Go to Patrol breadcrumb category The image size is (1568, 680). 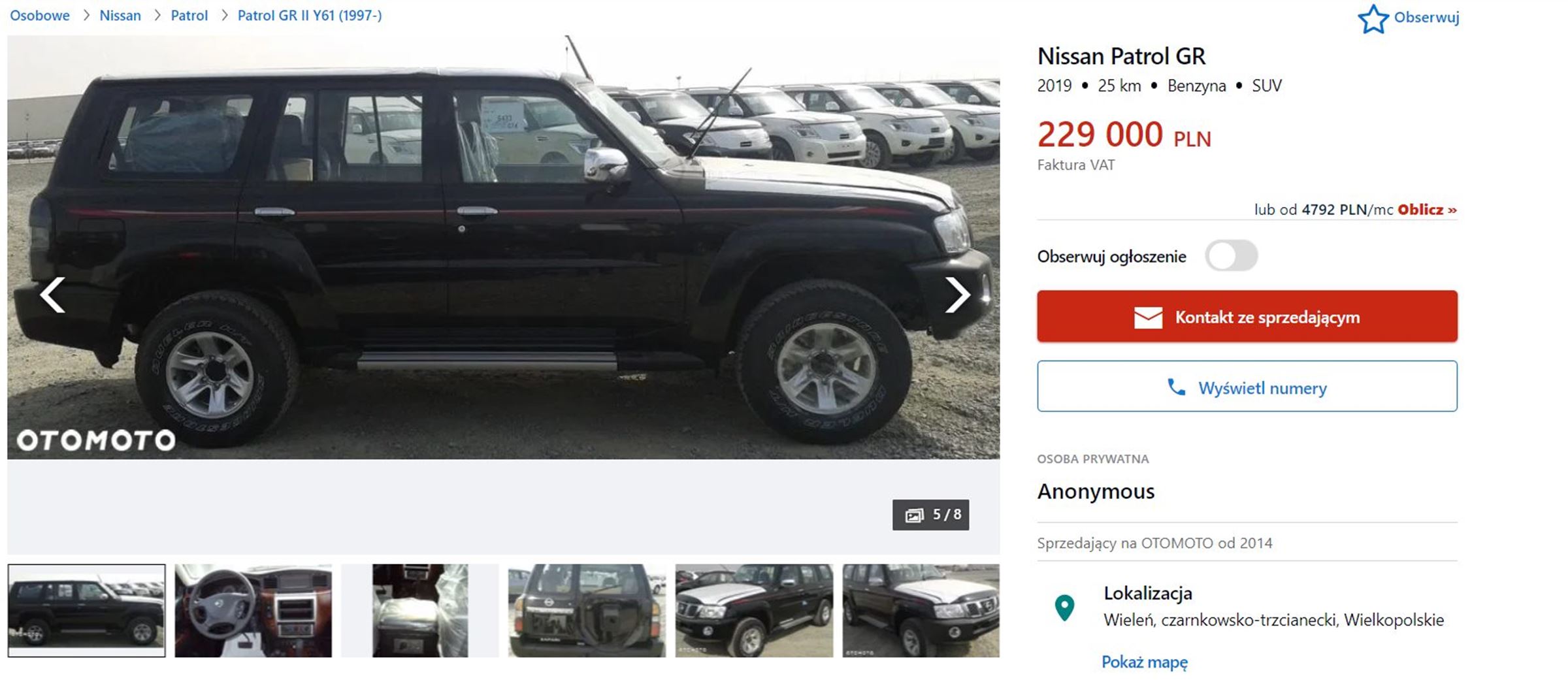point(189,15)
